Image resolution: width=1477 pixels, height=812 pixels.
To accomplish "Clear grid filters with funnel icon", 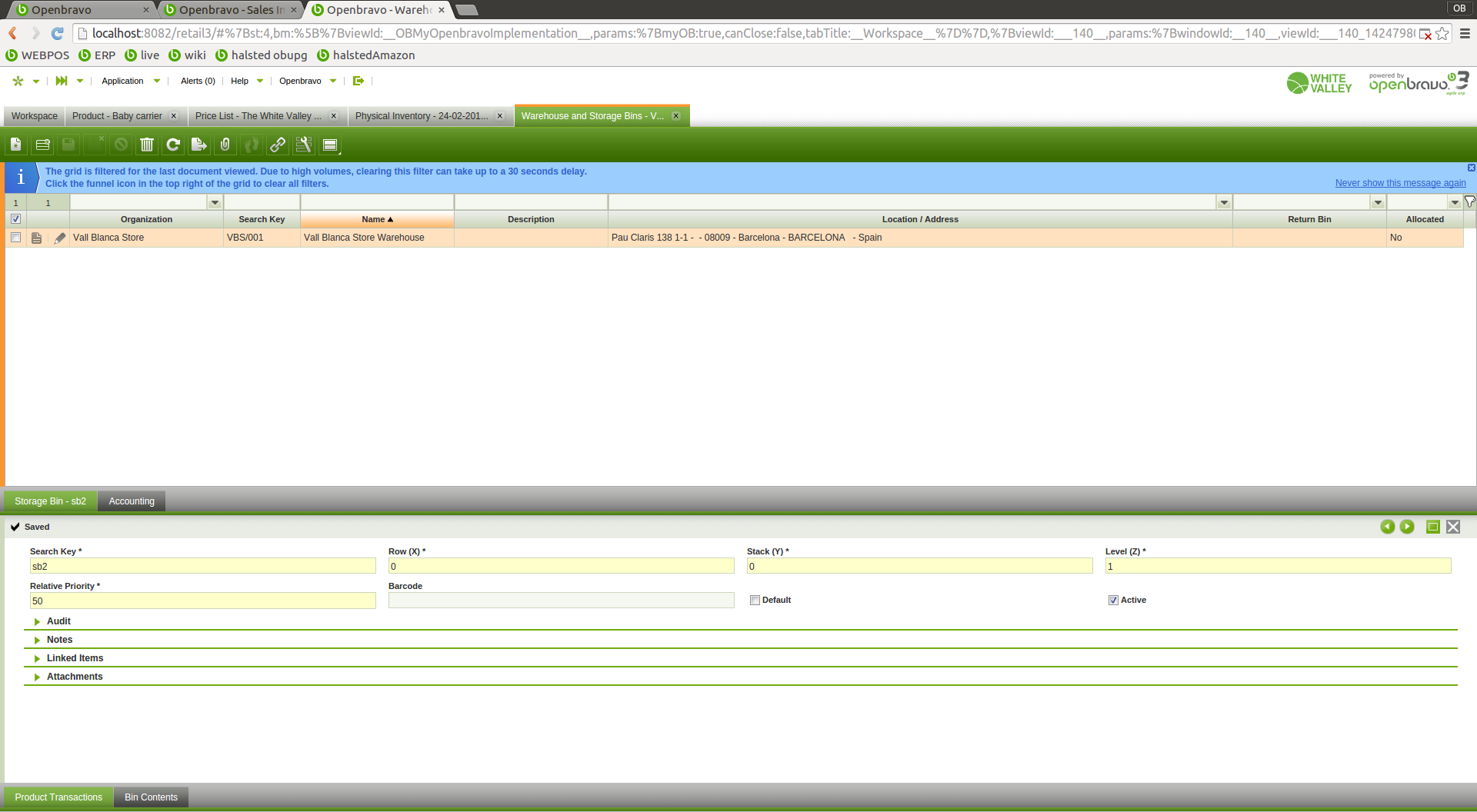I will (x=1469, y=201).
